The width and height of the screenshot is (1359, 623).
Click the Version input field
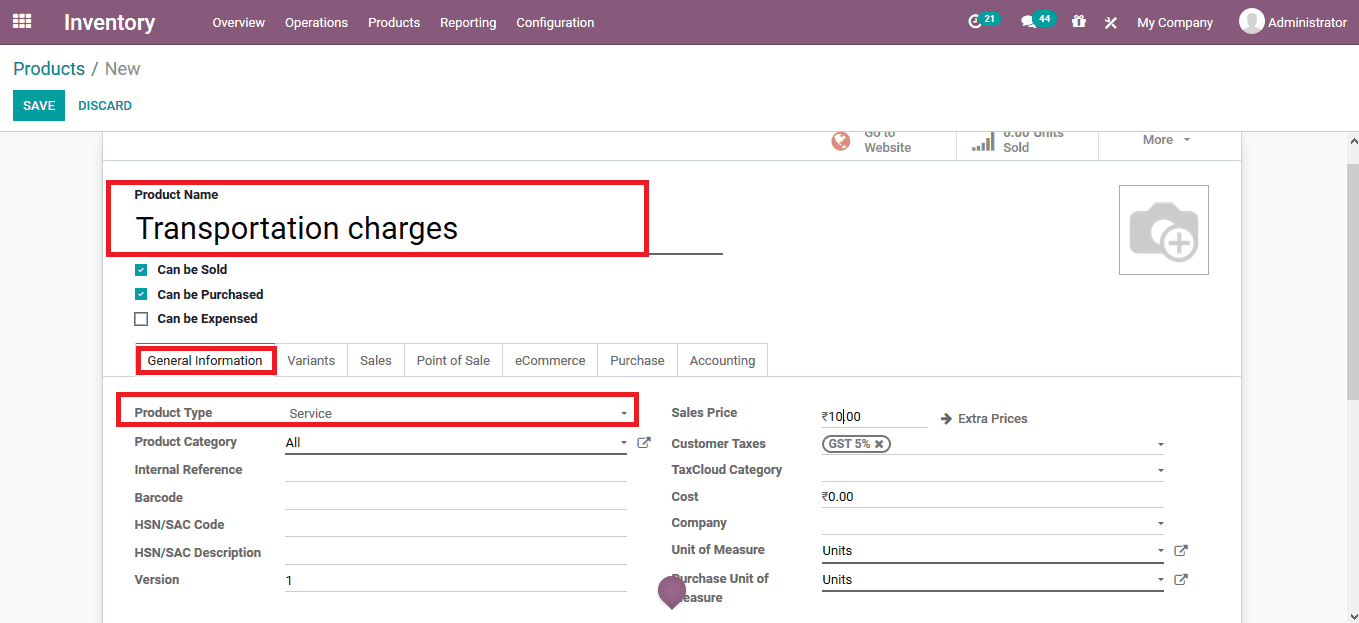(x=456, y=581)
